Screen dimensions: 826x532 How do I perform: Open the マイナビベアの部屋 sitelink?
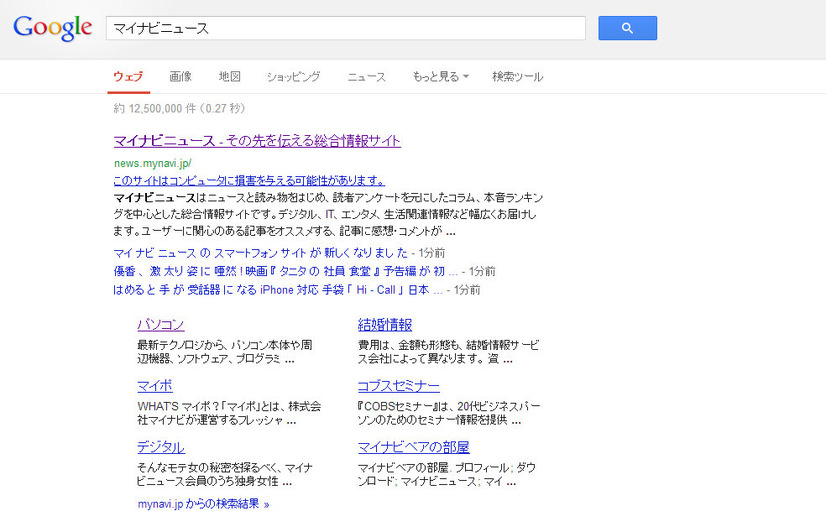click(x=414, y=447)
